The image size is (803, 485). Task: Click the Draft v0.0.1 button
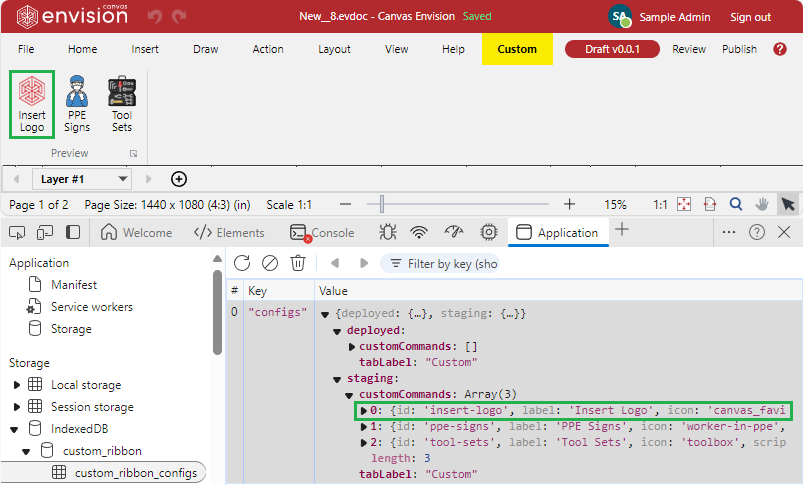pos(610,49)
